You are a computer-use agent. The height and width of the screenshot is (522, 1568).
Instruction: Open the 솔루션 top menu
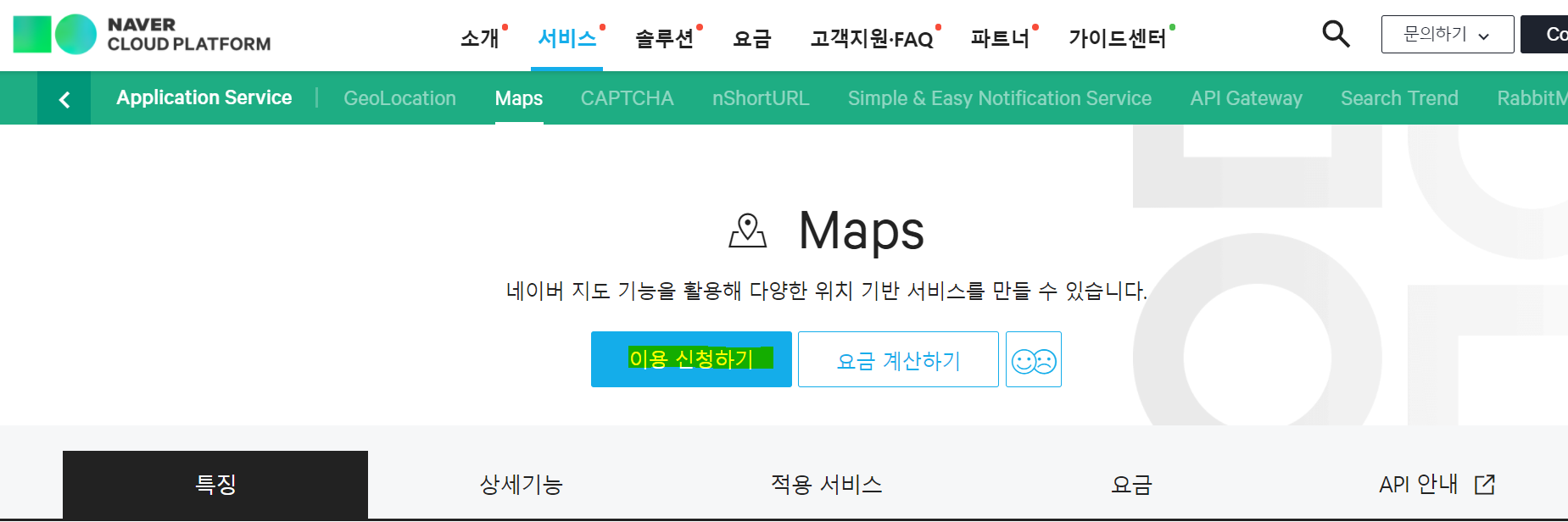point(665,38)
